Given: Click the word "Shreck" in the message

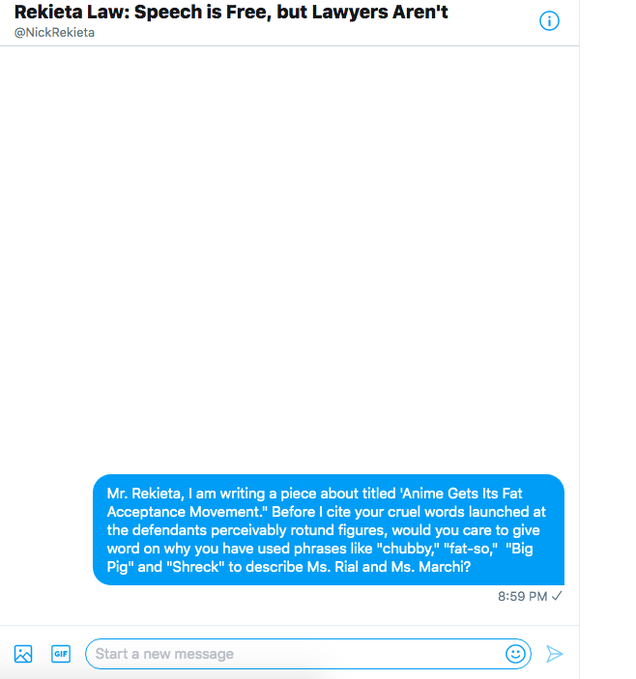Looking at the screenshot, I should (196, 567).
